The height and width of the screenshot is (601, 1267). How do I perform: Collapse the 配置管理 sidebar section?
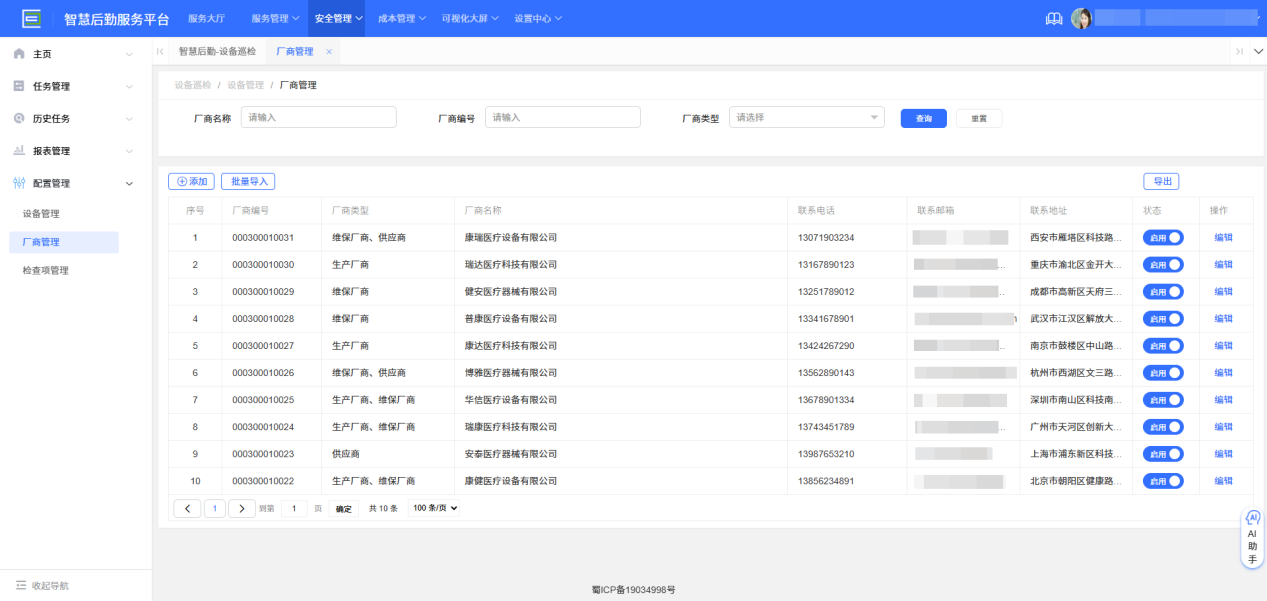pos(128,183)
